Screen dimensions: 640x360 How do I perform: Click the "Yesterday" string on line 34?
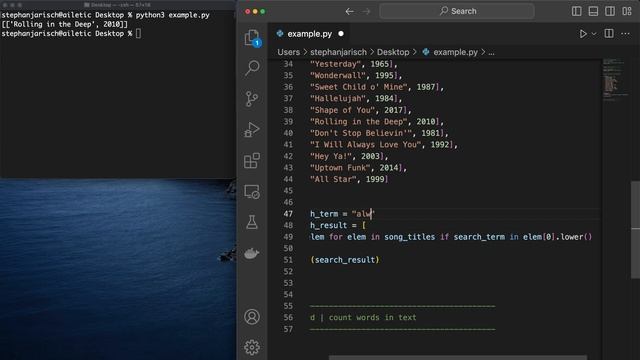coord(336,64)
